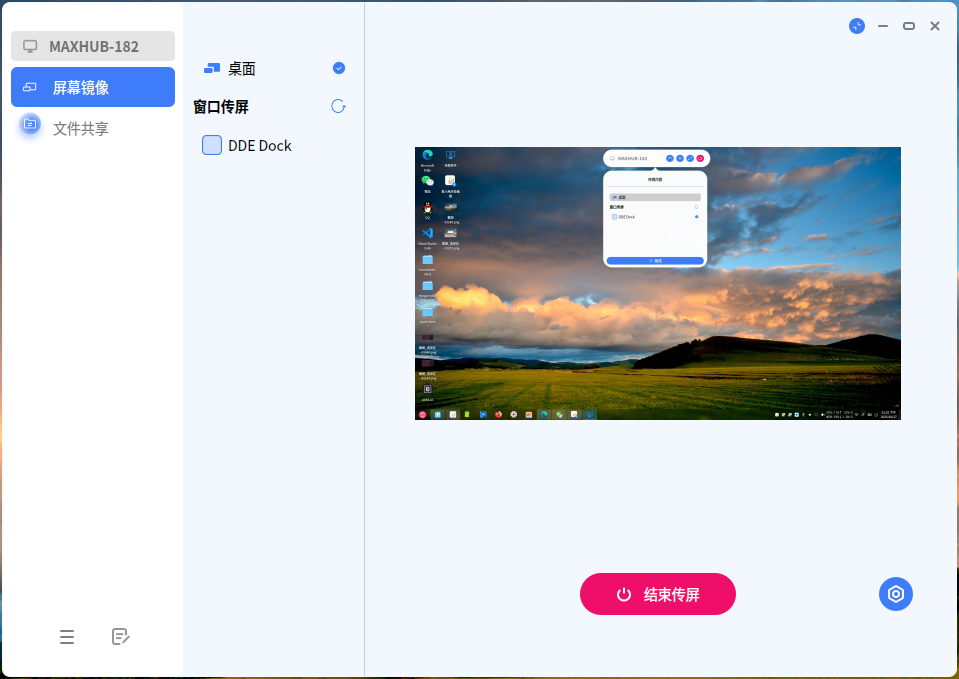
Task: Click the mirrored desktop preview thumbnail
Action: [x=657, y=283]
